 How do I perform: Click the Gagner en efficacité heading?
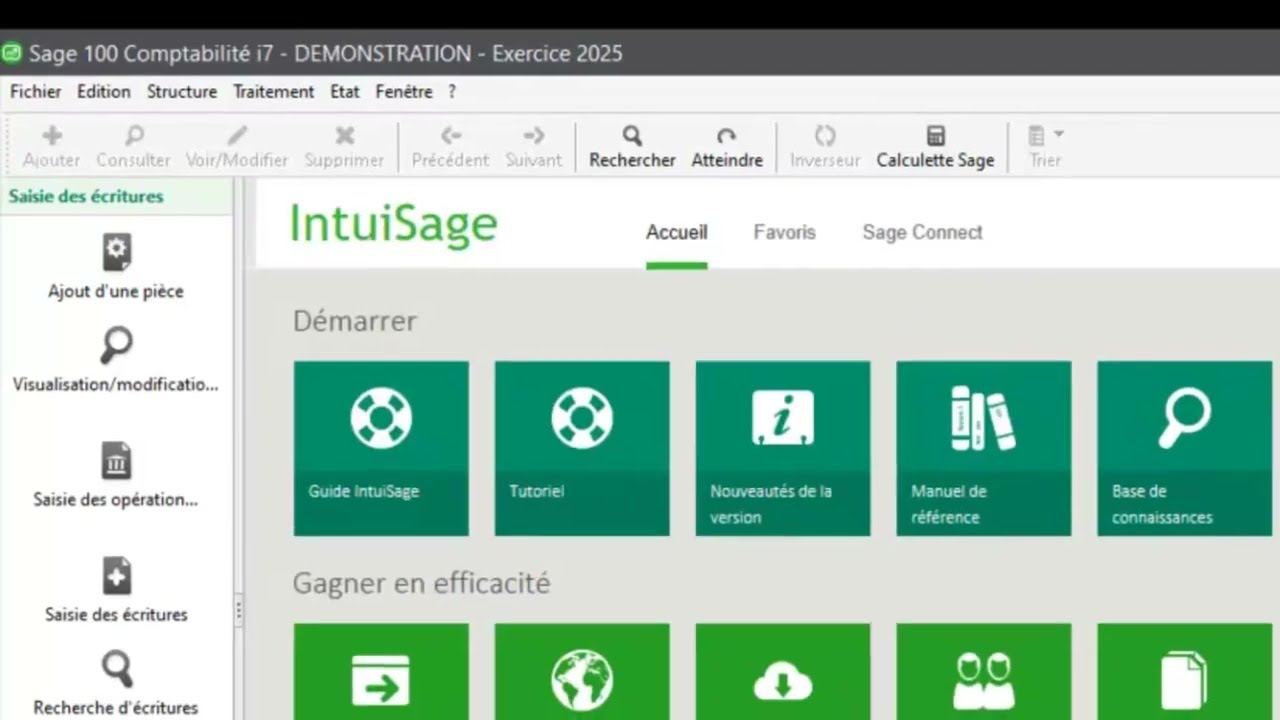tap(422, 583)
